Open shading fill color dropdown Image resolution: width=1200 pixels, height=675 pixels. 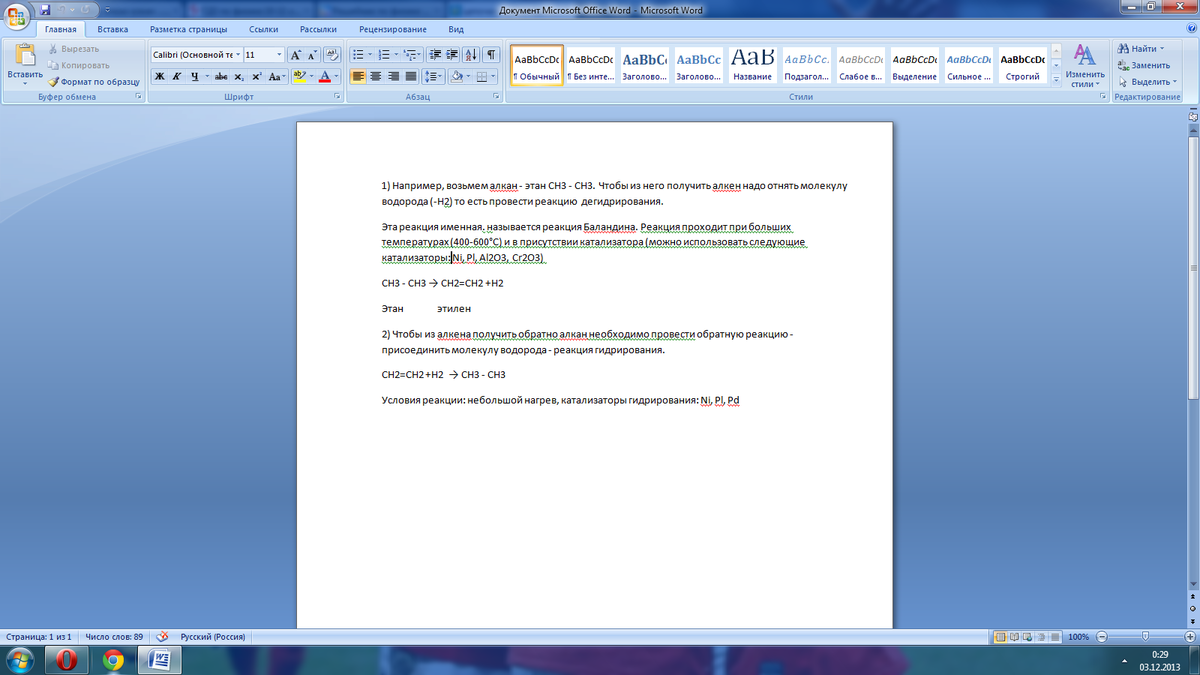tap(467, 77)
